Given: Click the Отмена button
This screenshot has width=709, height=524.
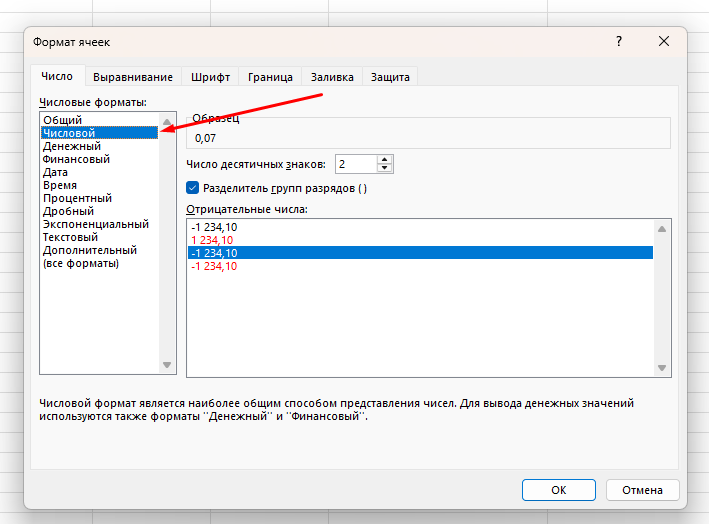Looking at the screenshot, I should (x=641, y=490).
